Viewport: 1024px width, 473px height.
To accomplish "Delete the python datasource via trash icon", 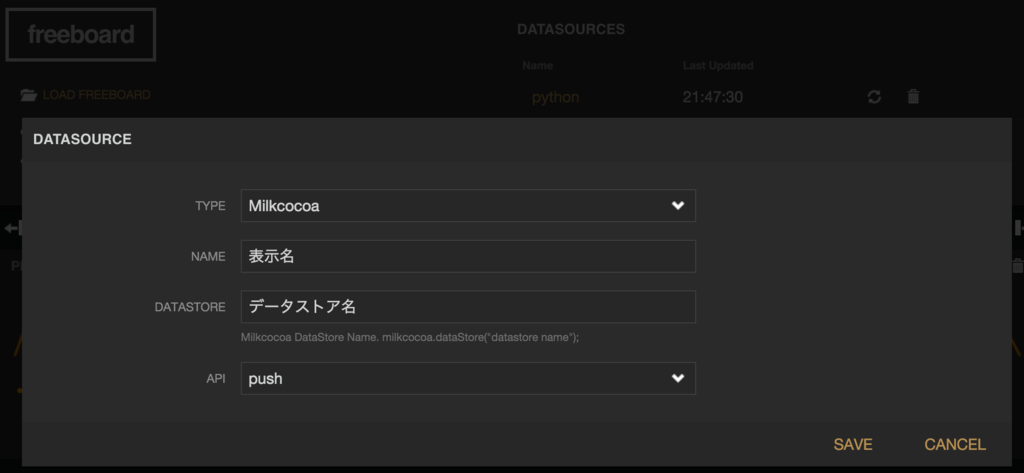I will tap(913, 97).
